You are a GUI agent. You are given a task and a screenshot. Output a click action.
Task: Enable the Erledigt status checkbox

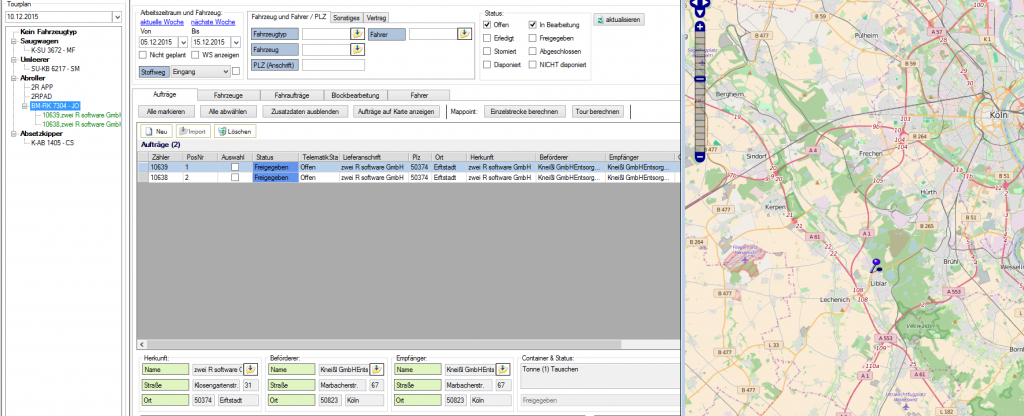(x=487, y=37)
